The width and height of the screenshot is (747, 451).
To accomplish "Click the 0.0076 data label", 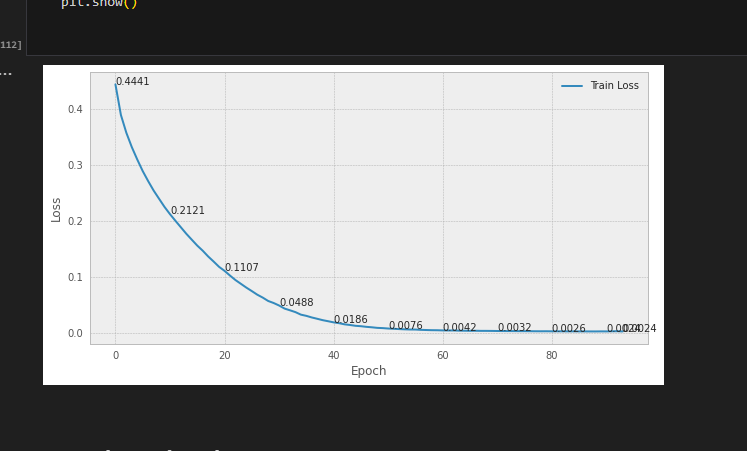I will tap(405, 325).
